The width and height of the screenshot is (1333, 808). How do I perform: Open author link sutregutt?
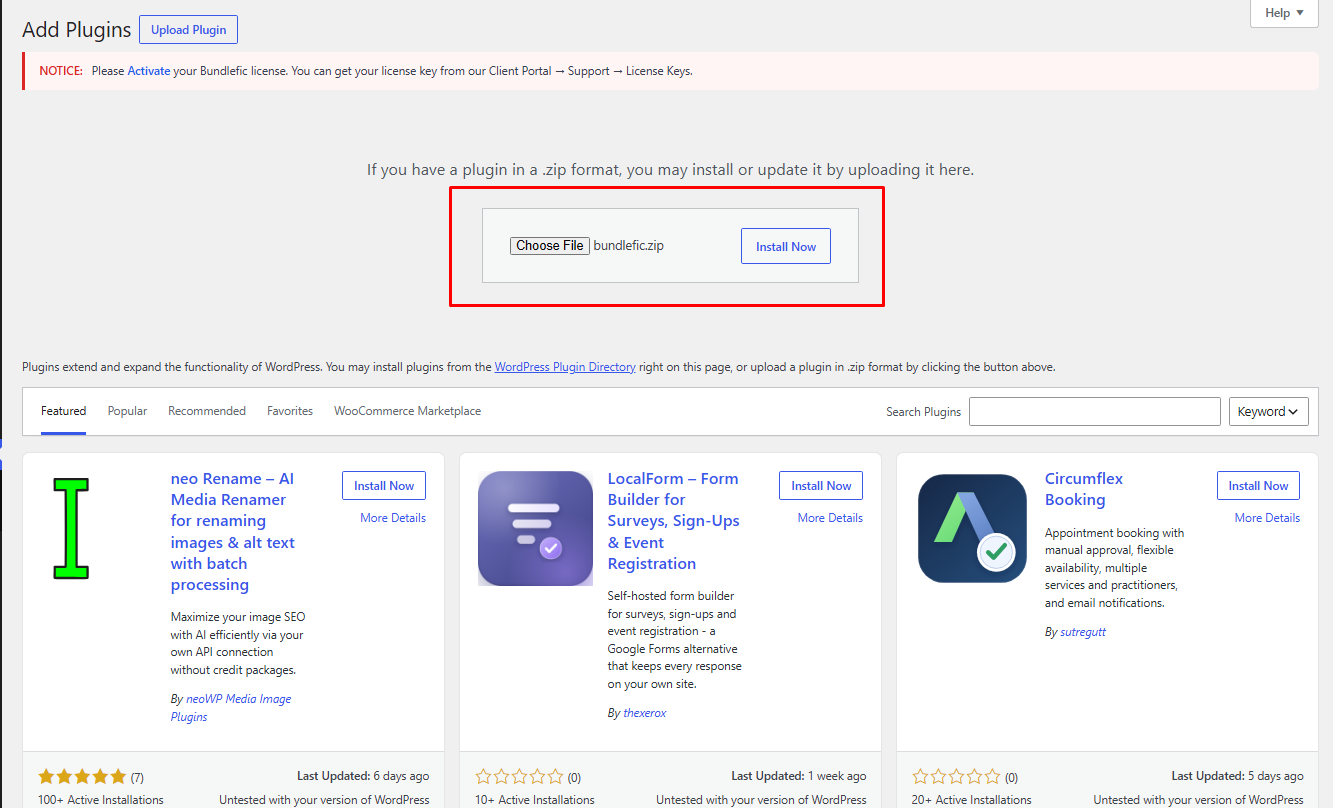(x=1083, y=632)
